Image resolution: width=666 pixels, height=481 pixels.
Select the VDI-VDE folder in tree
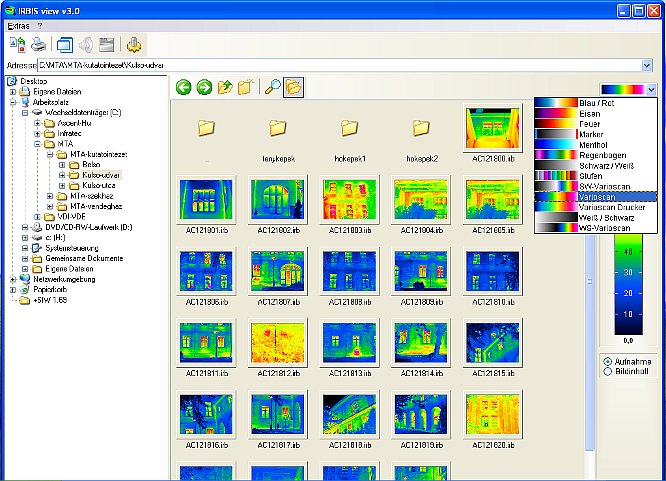[x=71, y=216]
